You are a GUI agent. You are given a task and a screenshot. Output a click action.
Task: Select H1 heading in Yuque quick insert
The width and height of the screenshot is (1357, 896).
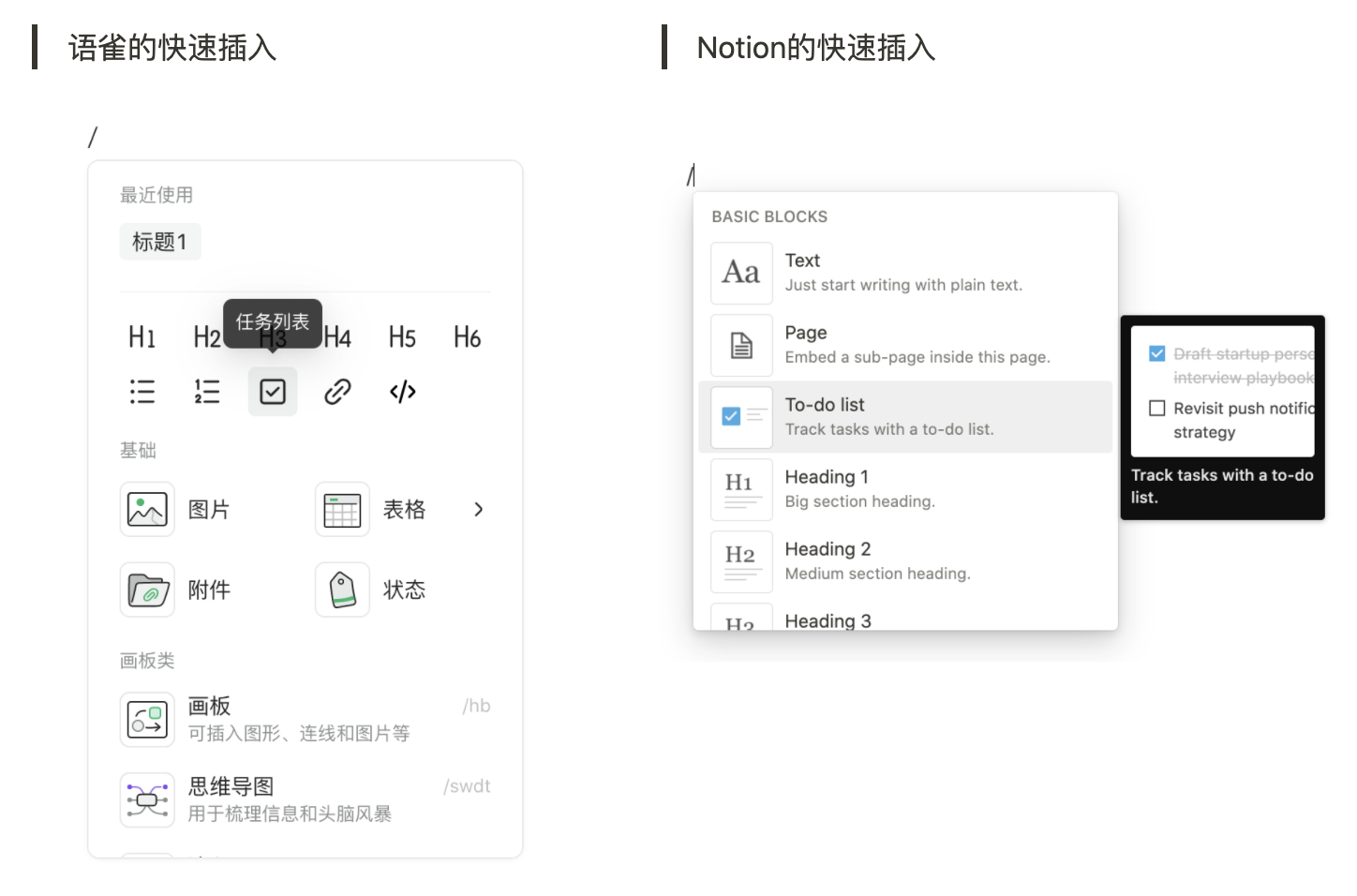142,336
